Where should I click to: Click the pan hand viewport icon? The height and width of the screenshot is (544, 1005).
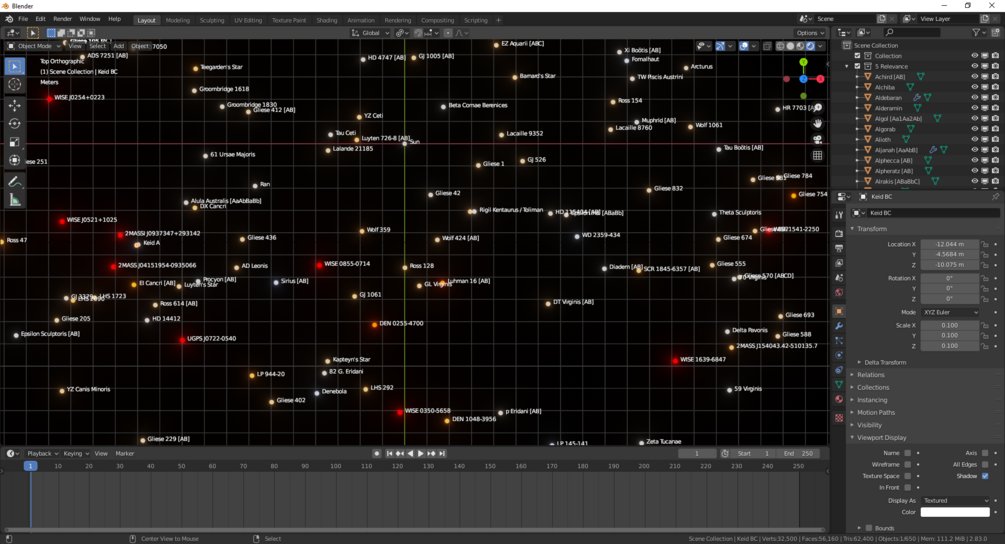(818, 124)
